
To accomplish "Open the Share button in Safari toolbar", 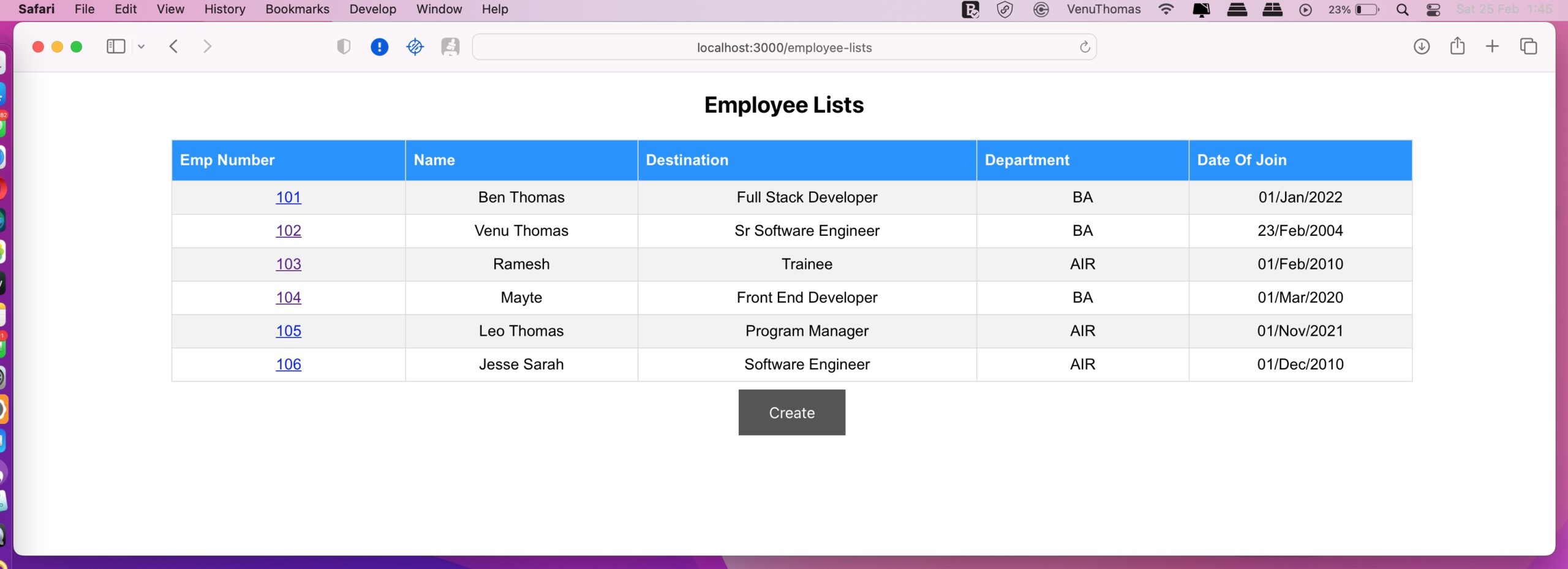I will tap(1457, 46).
